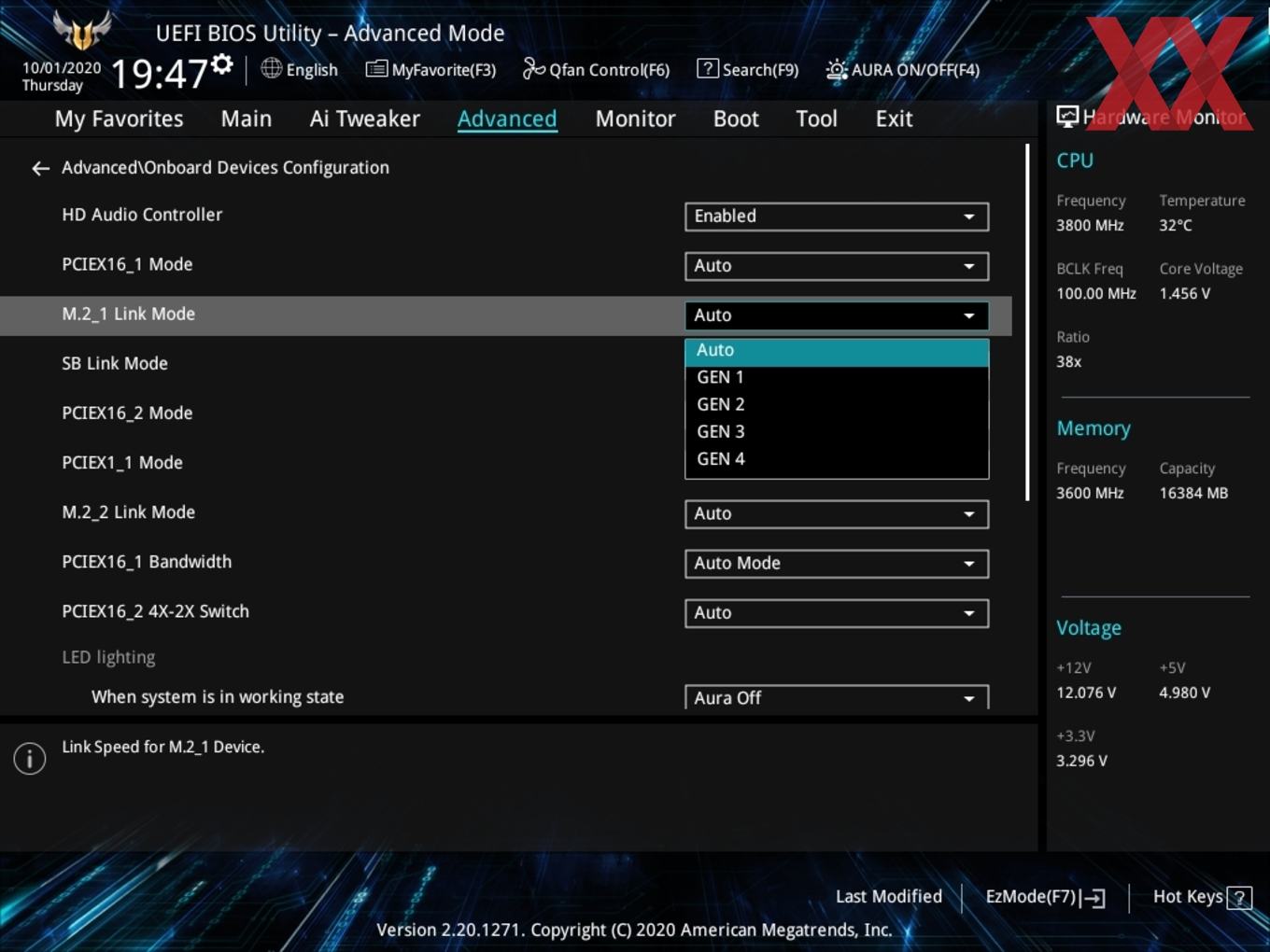Viewport: 1270px width, 952px height.
Task: Click the Advanced tab
Action: point(507,119)
